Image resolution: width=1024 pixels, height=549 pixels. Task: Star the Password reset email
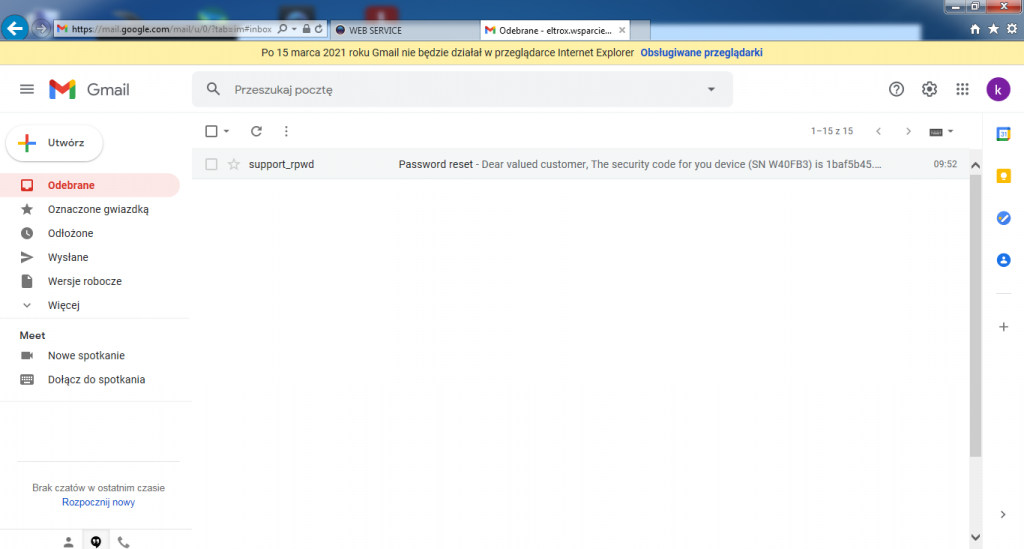(x=234, y=164)
